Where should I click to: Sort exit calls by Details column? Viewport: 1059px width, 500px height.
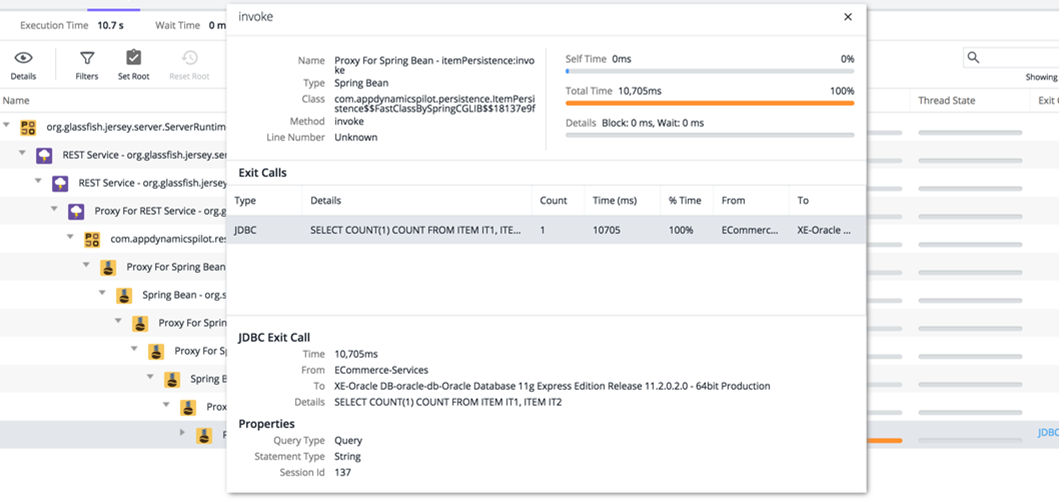tap(326, 201)
